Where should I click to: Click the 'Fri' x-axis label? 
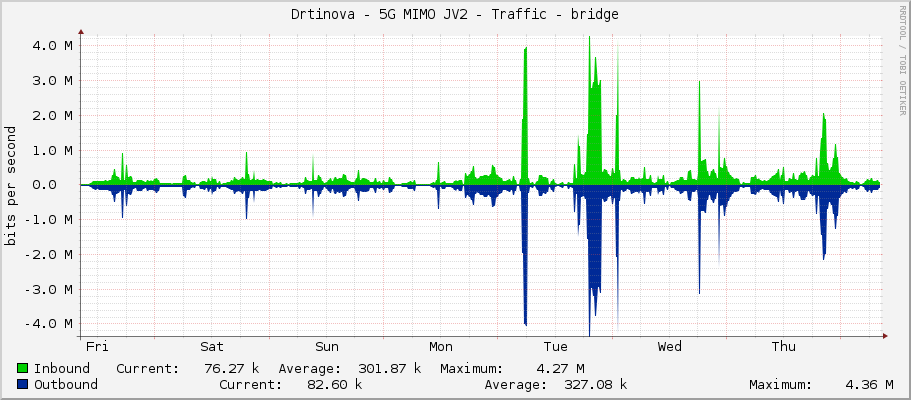(x=97, y=347)
